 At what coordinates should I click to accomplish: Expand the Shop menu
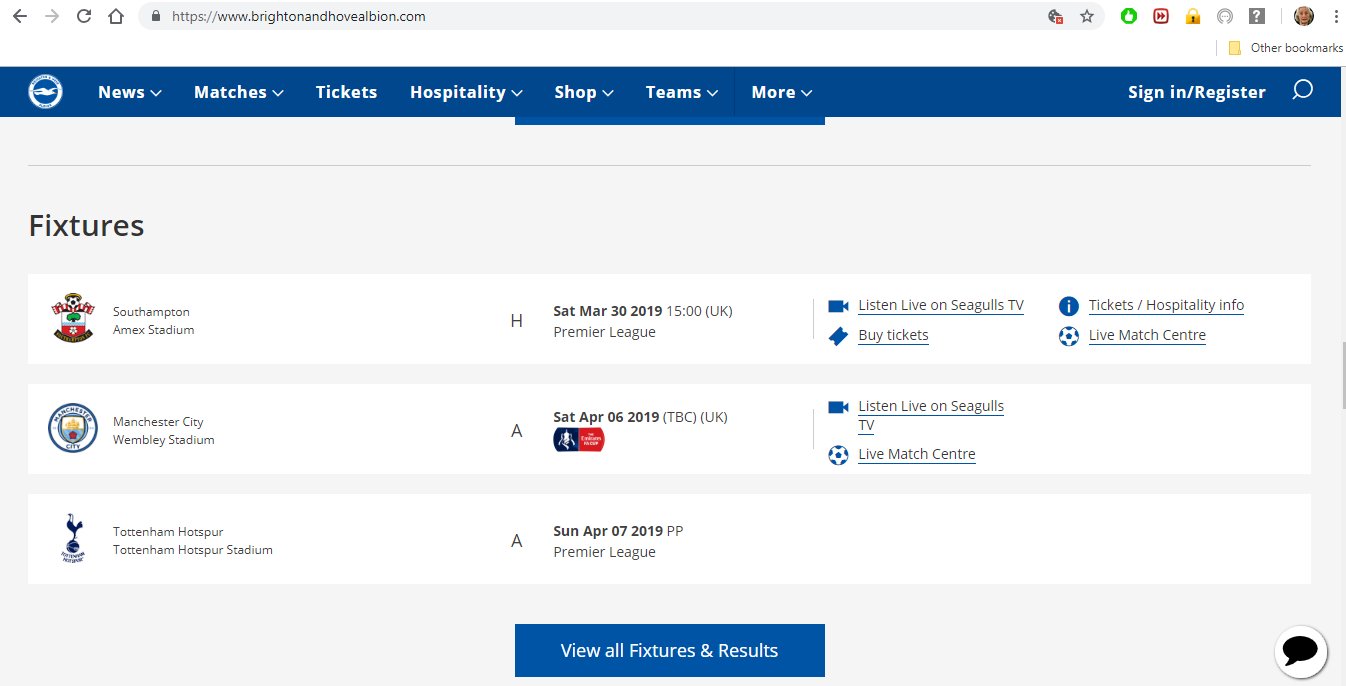(x=584, y=92)
